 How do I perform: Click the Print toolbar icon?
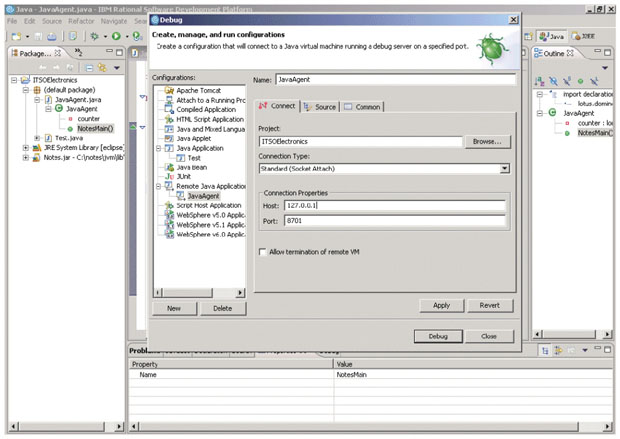[52, 36]
